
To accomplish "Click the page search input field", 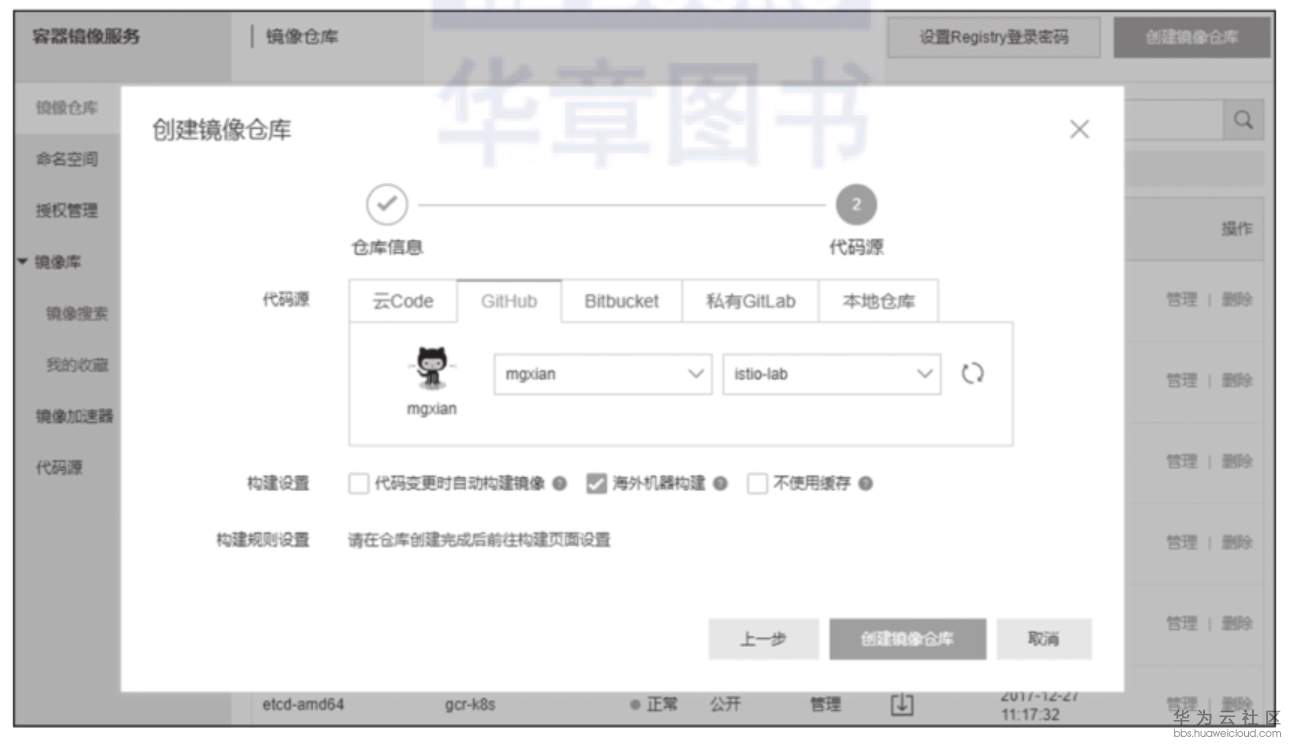I will click(x=1174, y=120).
